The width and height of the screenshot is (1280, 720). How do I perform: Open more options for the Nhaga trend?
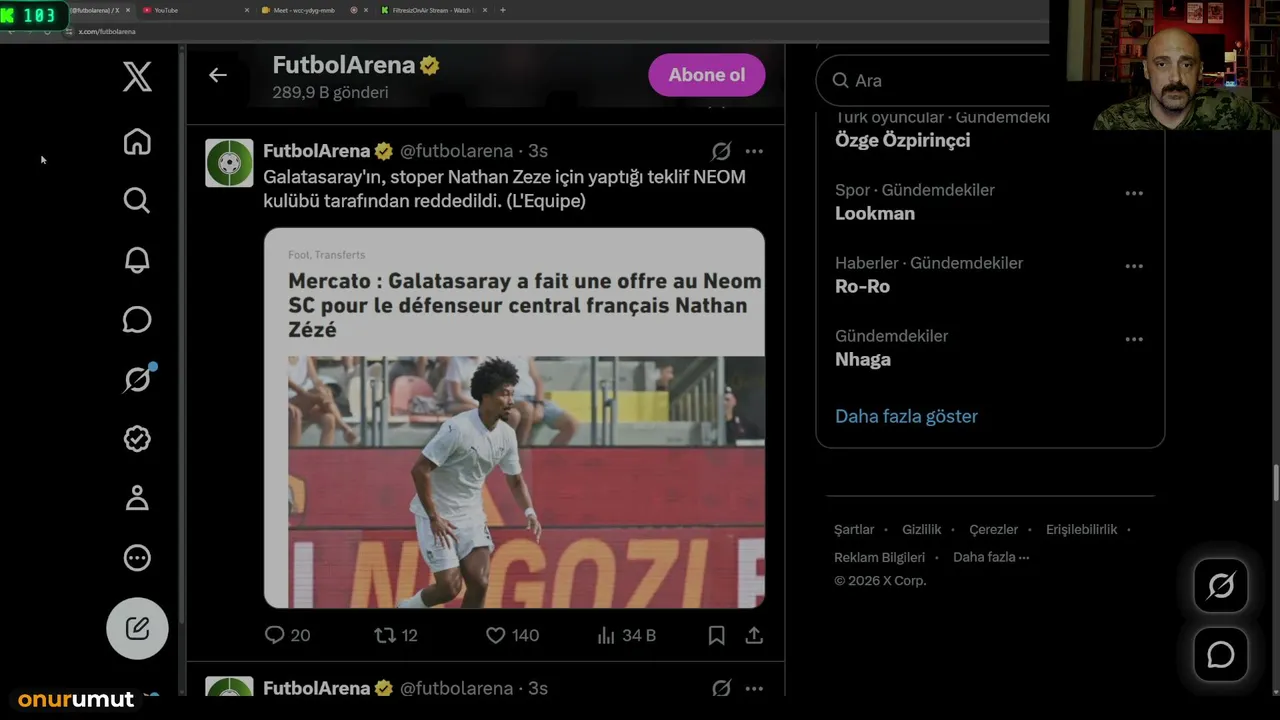click(x=1134, y=339)
